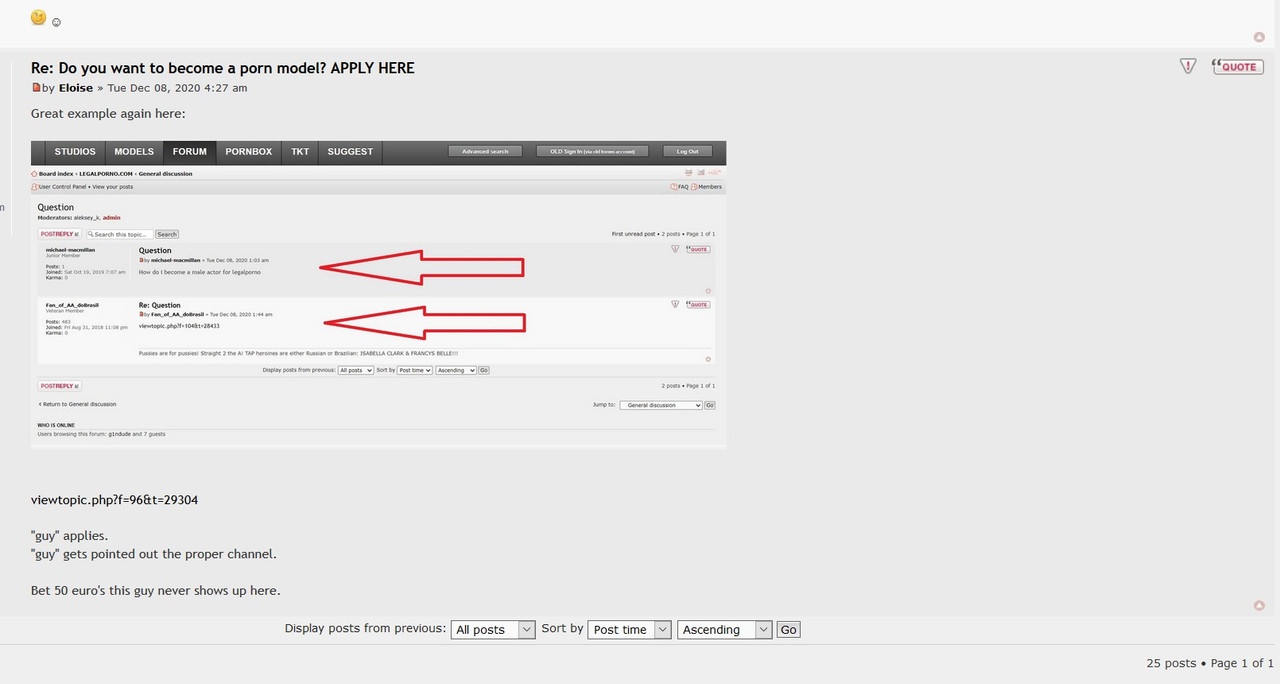Open the embedded forum screenshot image
This screenshot has height=684, width=1280.
[x=378, y=294]
